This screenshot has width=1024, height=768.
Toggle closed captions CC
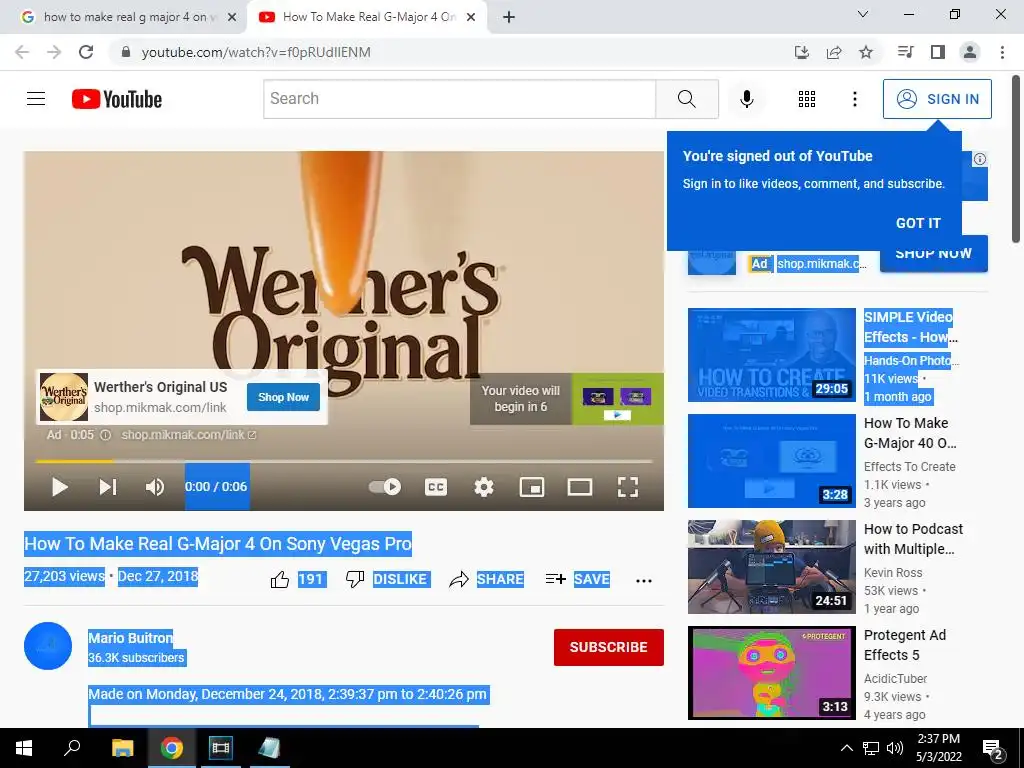coord(436,487)
